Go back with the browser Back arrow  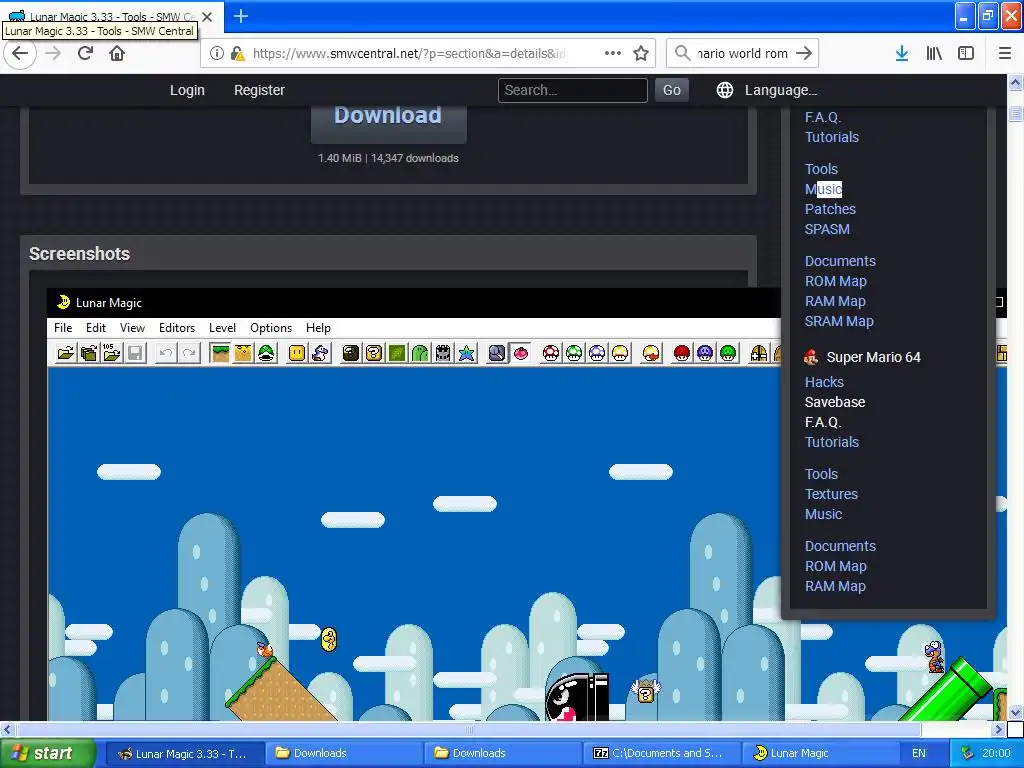tap(20, 53)
